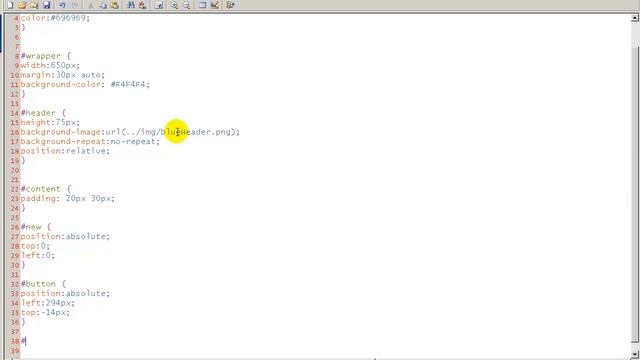Open the Replace tool icon
Image resolution: width=640 pixels, height=360 pixels.
pos(142,5)
